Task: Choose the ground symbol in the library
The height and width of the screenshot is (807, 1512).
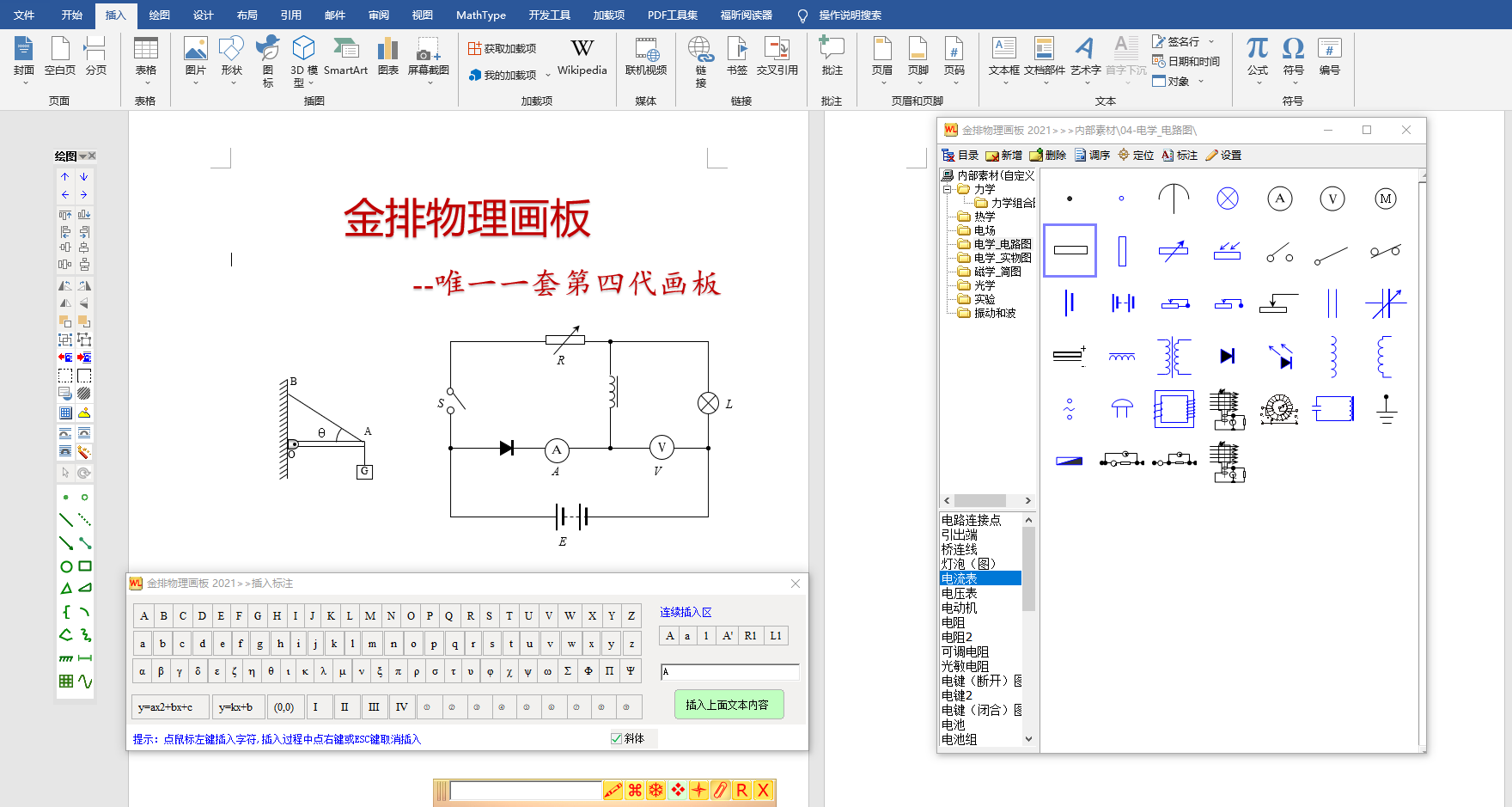Action: pos(1386,408)
